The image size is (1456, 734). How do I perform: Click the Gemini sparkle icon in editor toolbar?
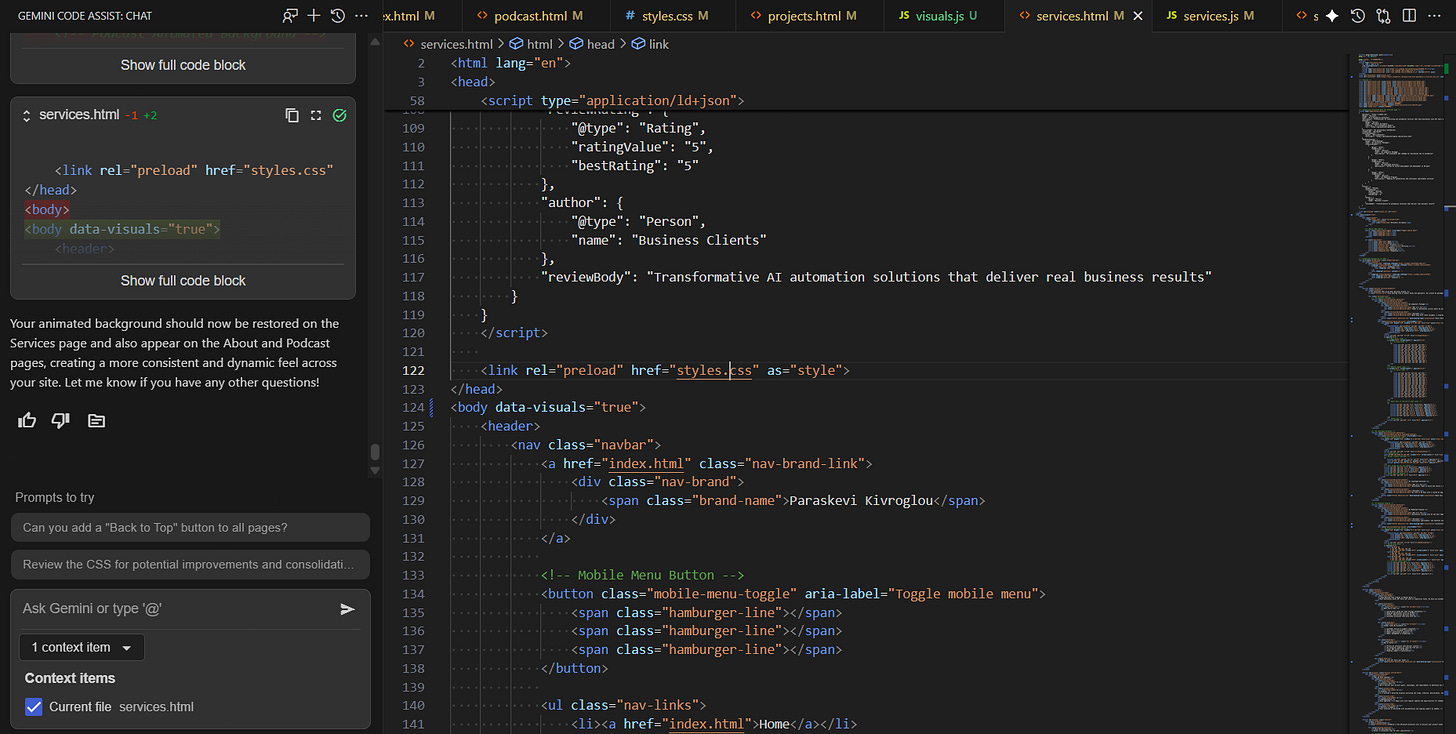1332,16
